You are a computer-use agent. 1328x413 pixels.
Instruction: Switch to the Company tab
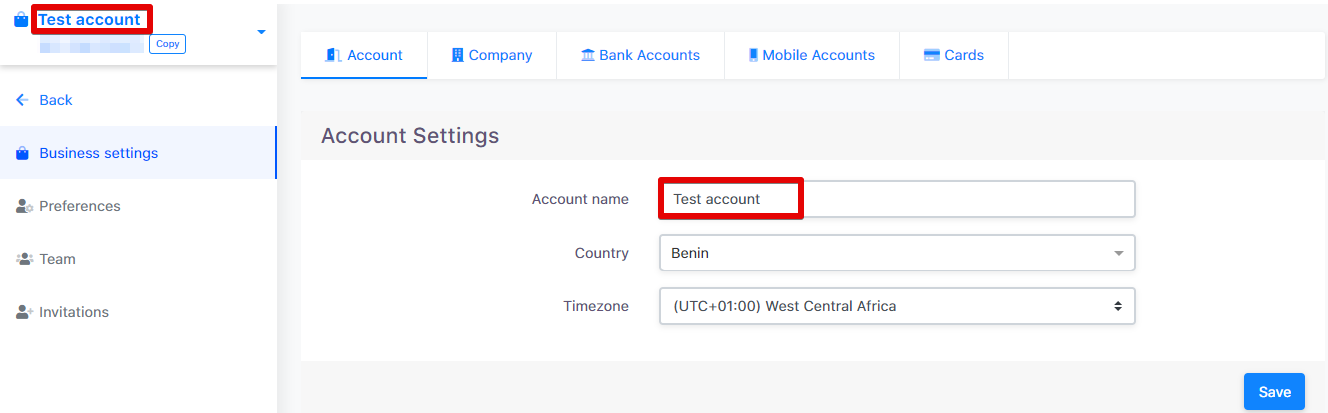click(491, 55)
